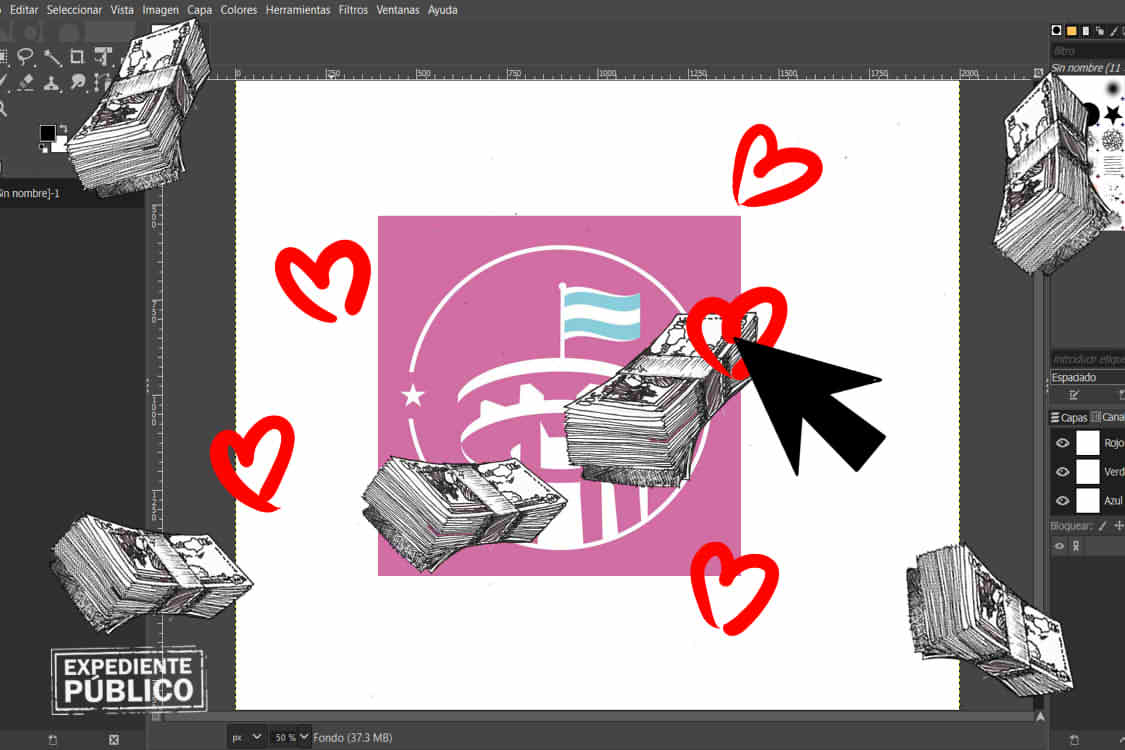Open the Patterns dockable tab

coord(1071,30)
